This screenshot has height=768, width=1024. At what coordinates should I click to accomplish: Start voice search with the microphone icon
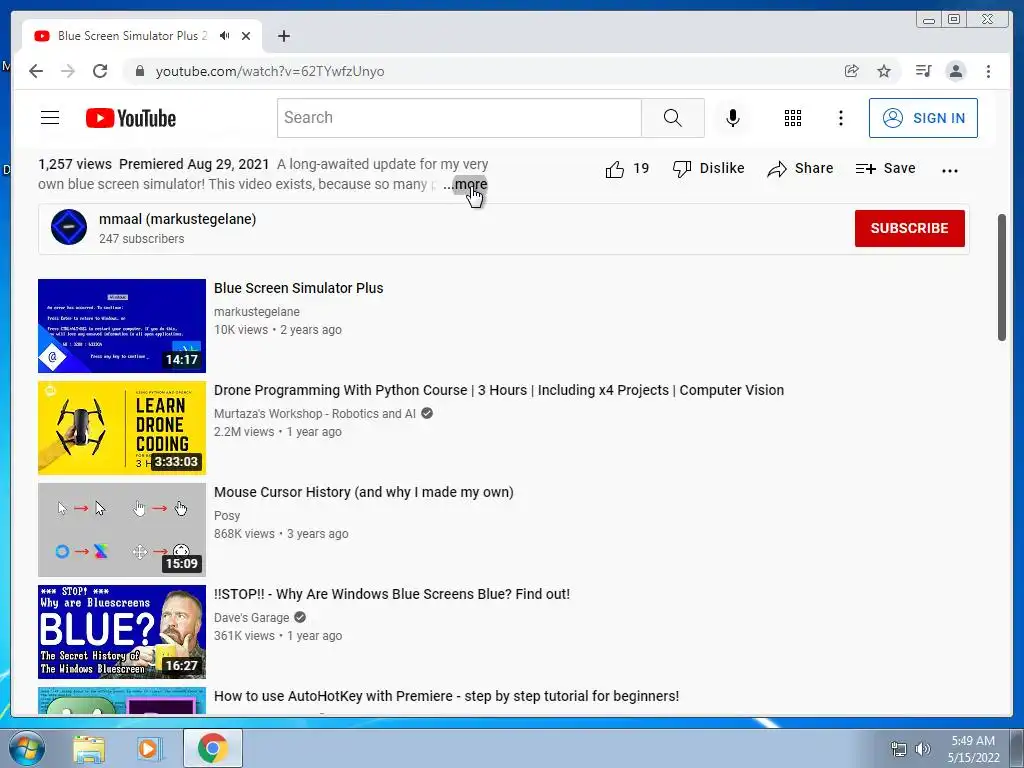pyautogui.click(x=733, y=118)
